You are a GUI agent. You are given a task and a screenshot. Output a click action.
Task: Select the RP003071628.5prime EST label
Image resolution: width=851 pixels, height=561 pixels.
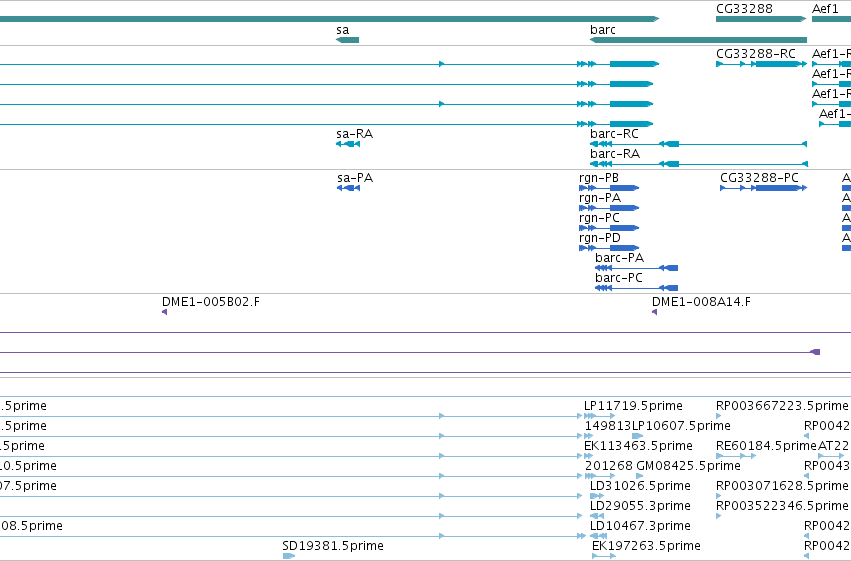coord(782,486)
